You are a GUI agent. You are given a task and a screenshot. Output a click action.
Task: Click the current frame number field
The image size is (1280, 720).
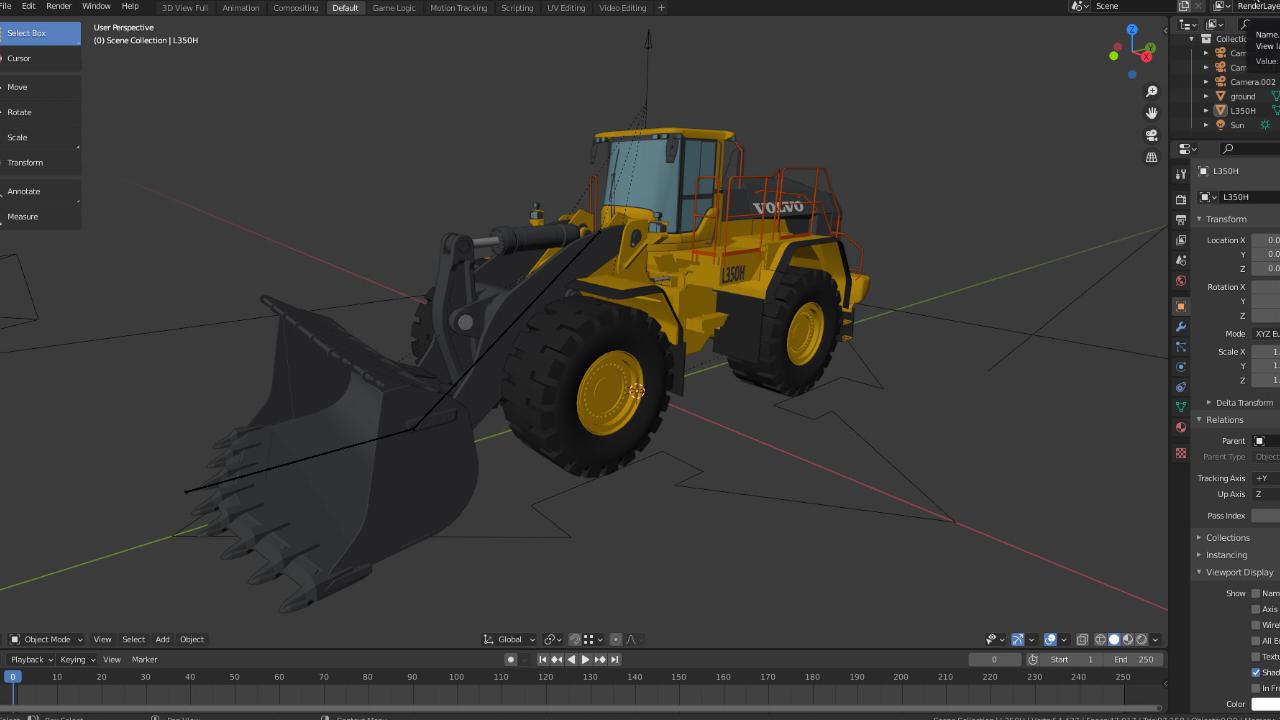[994, 659]
